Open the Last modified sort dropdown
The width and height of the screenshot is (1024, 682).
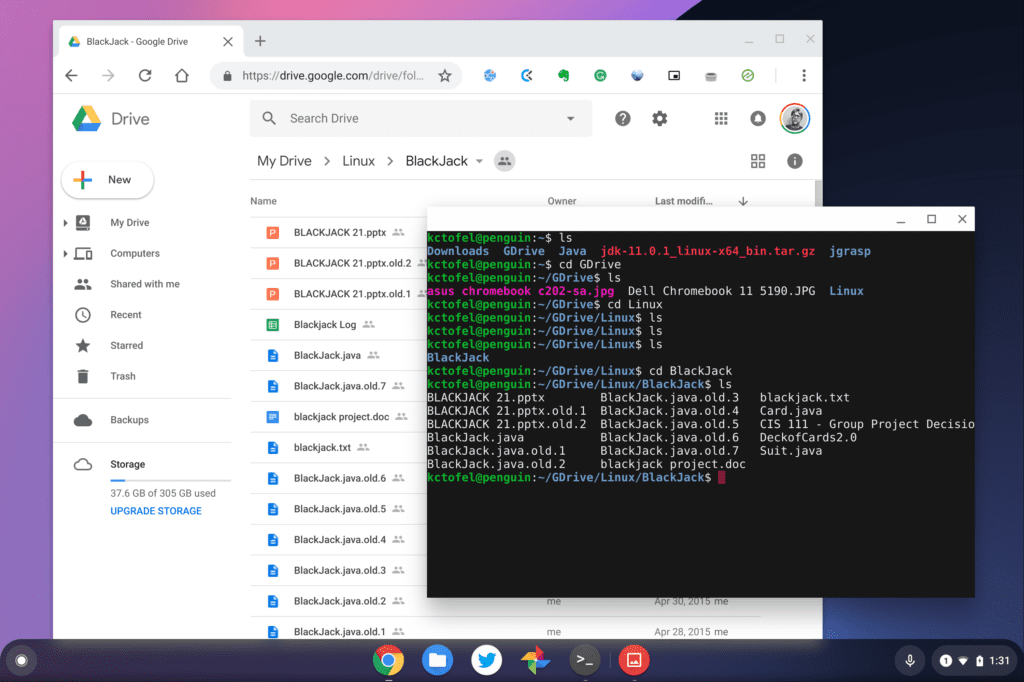[x=684, y=201]
